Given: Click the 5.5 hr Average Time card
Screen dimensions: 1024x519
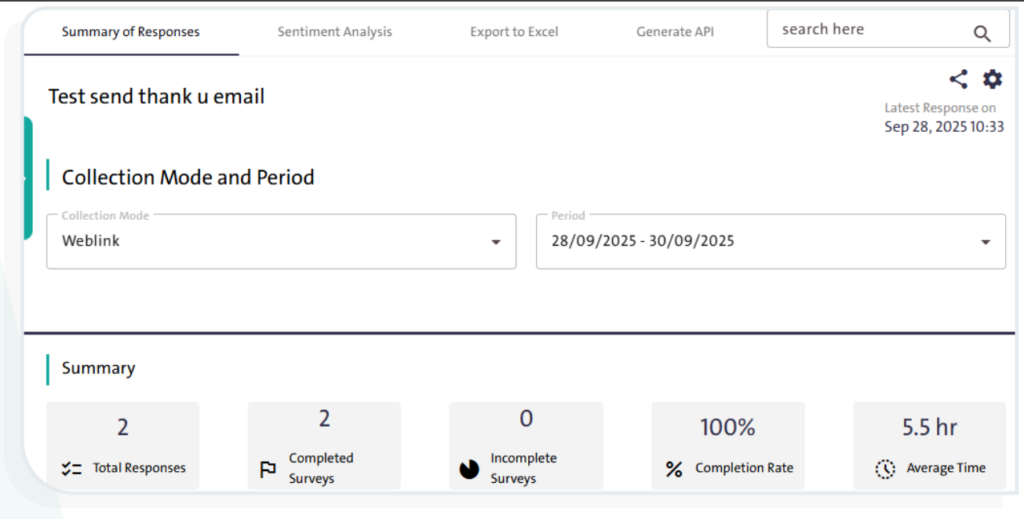Looking at the screenshot, I should point(929,445).
